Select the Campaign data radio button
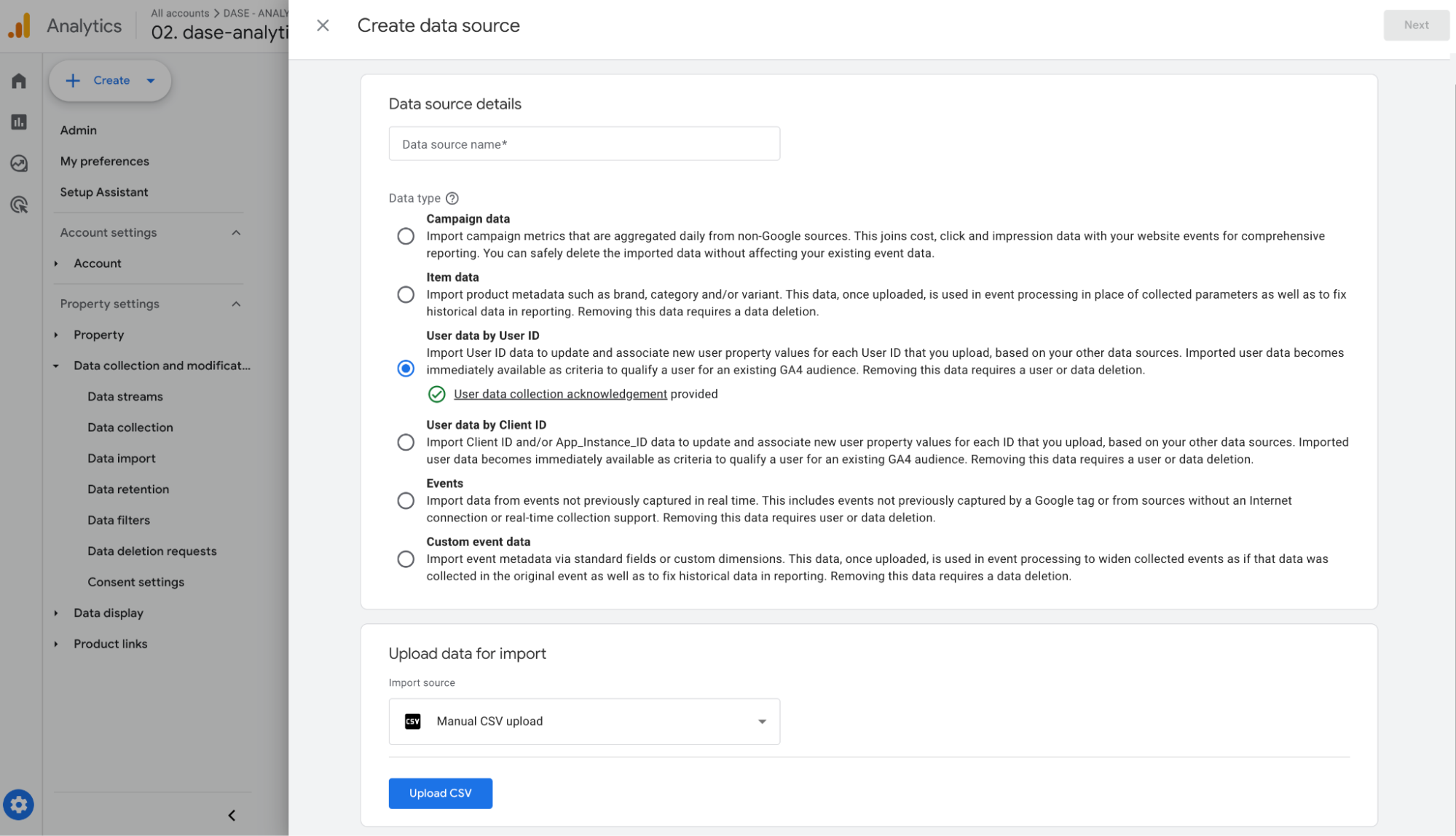The image size is (1456, 836). pos(406,236)
